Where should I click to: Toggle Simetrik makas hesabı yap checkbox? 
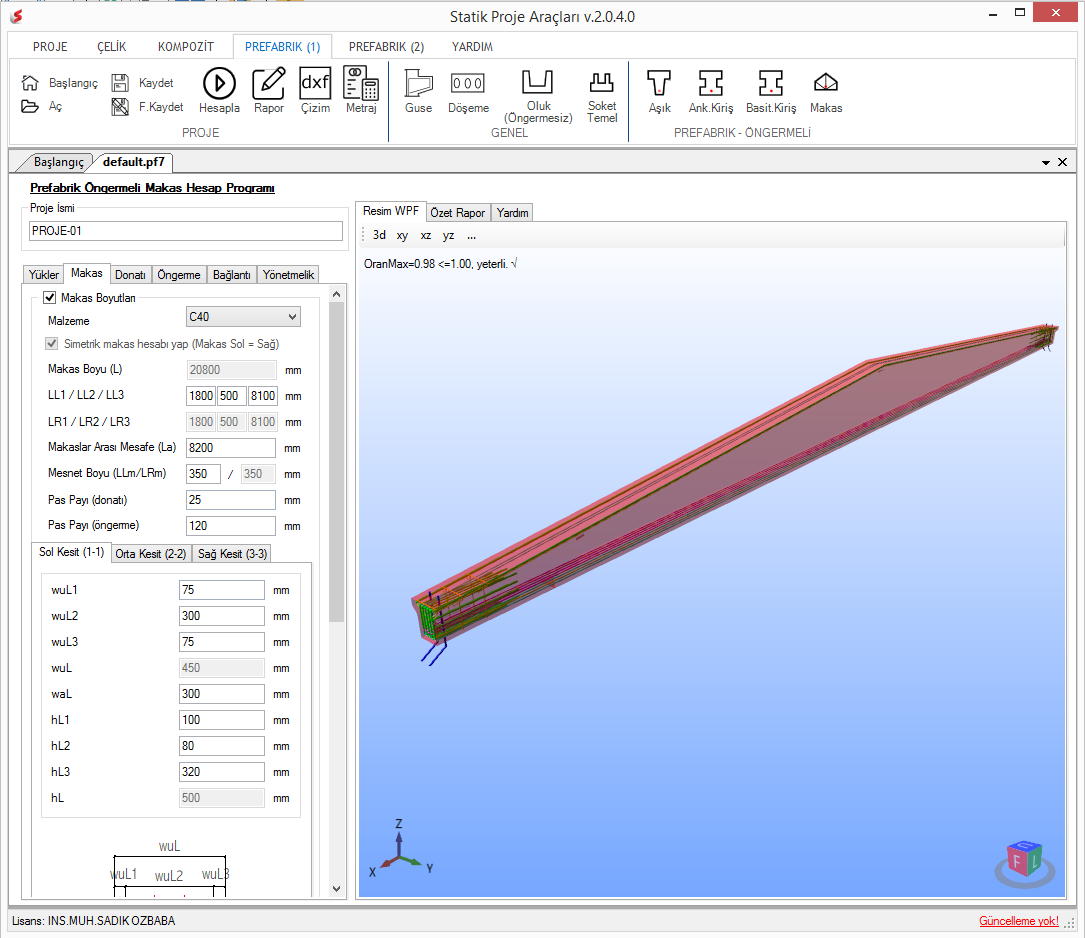tap(51, 344)
